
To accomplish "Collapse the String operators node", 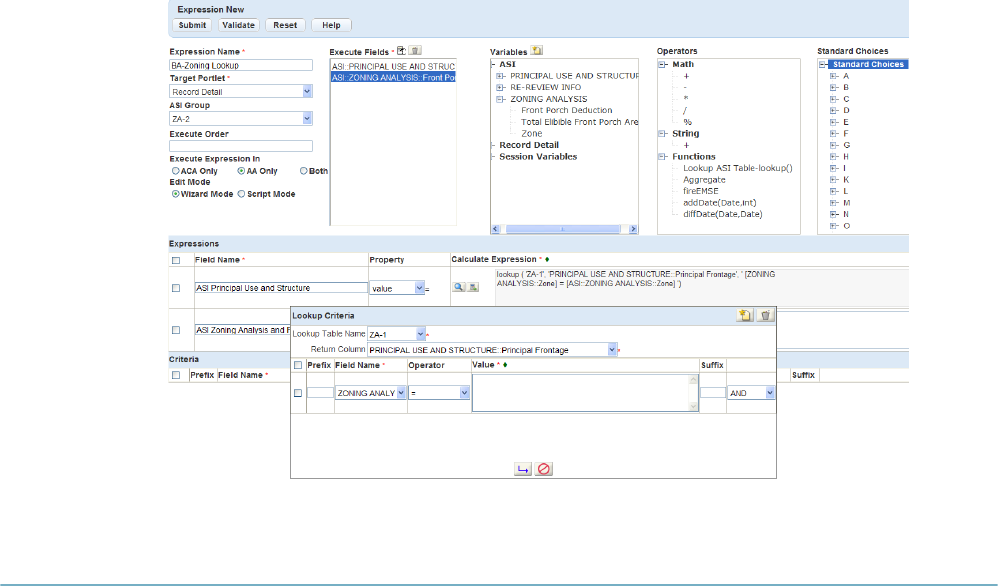I will [663, 134].
